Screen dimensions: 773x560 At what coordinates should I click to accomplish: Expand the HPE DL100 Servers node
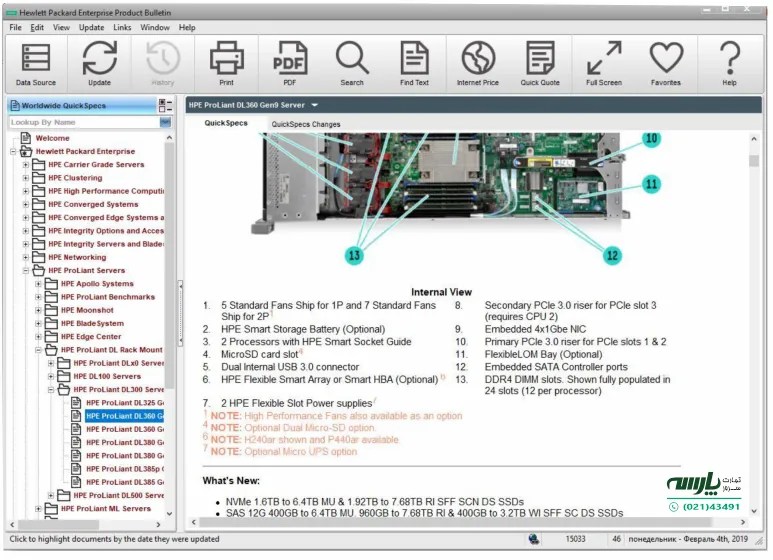pos(51,376)
